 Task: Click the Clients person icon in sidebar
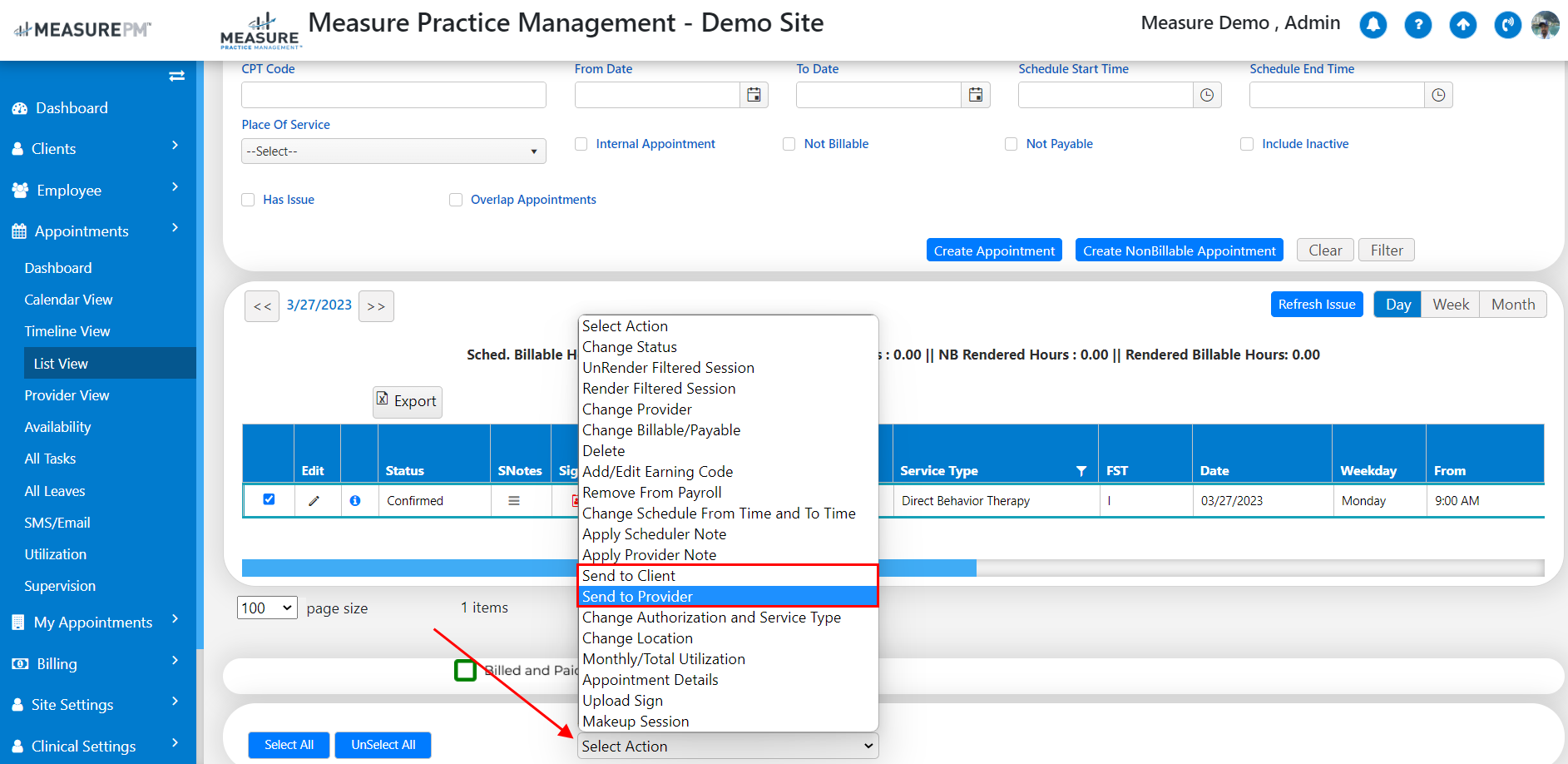(x=17, y=149)
